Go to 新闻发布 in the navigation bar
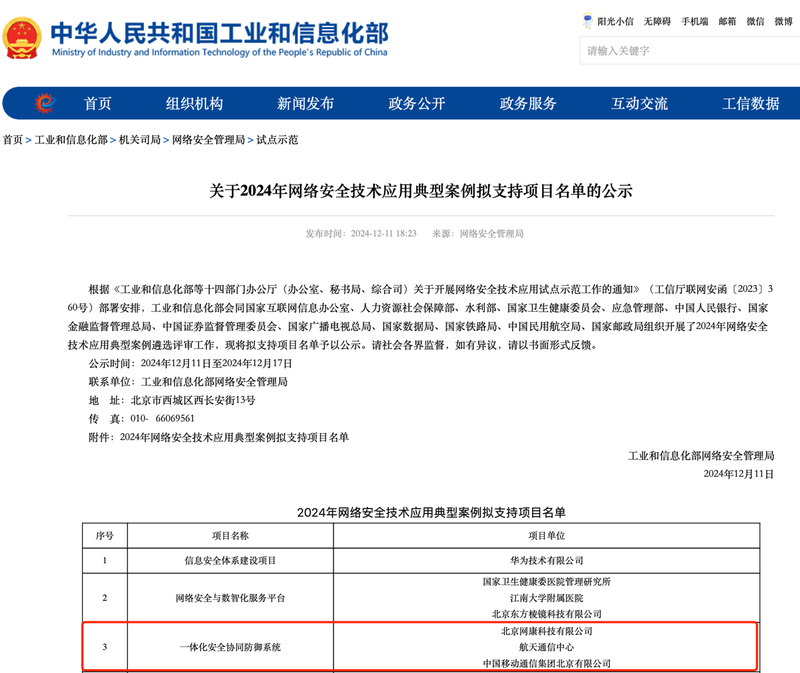 pyautogui.click(x=306, y=104)
